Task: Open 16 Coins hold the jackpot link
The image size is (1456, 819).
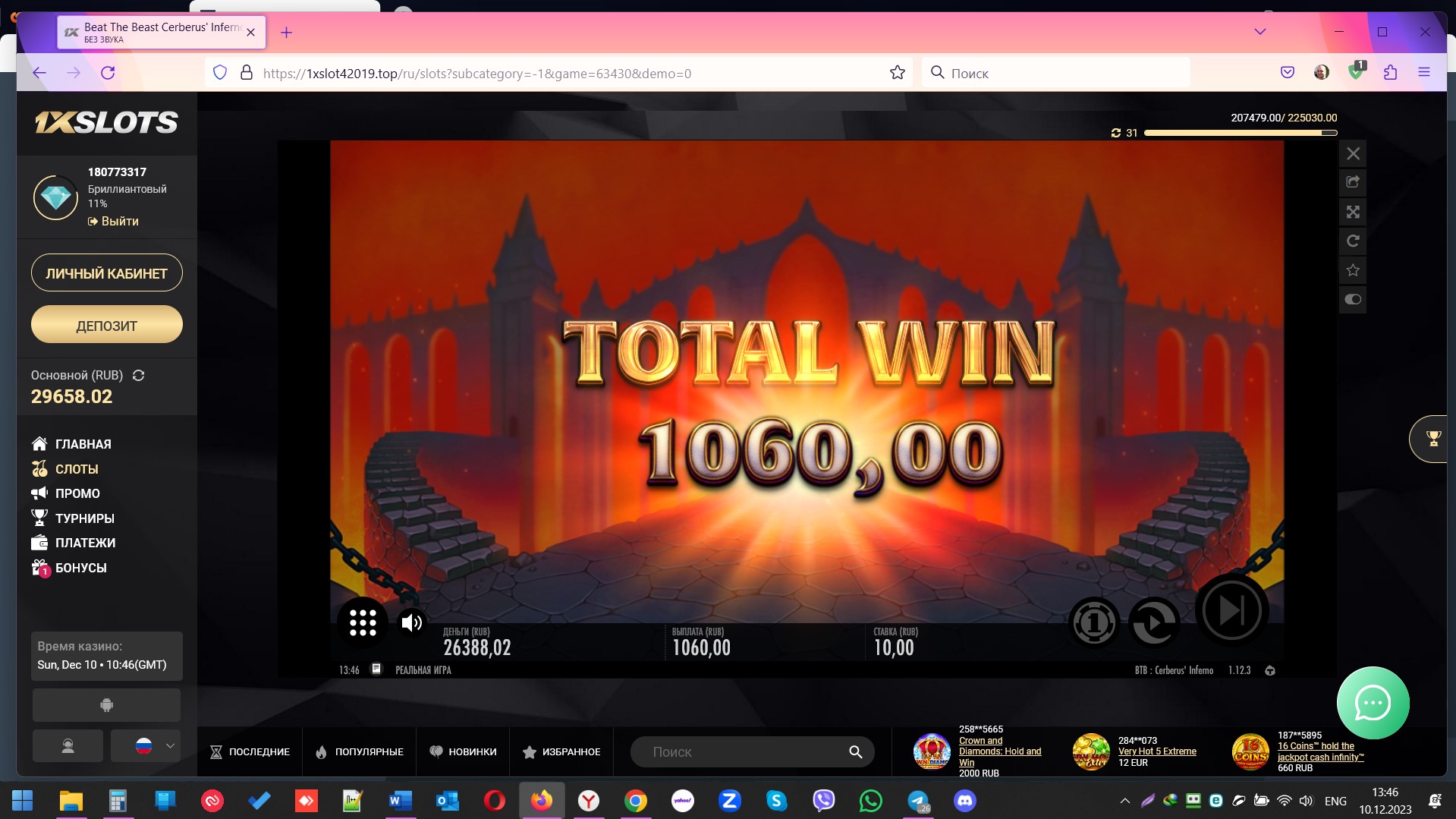Action: (1321, 751)
